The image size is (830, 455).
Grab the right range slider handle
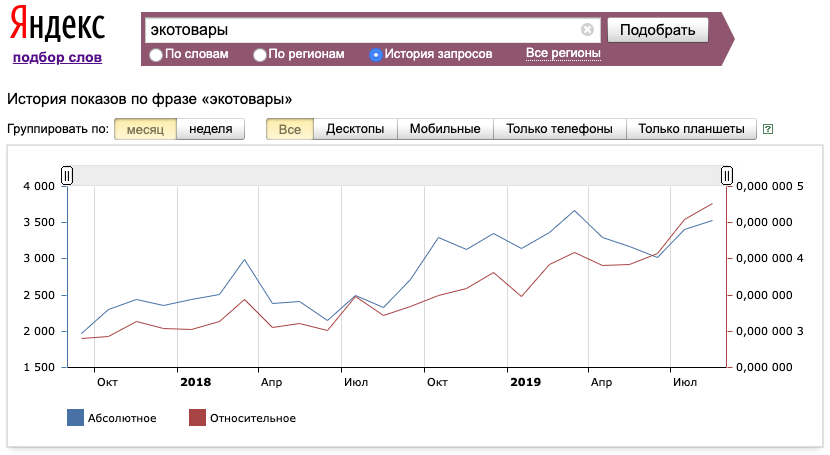727,175
